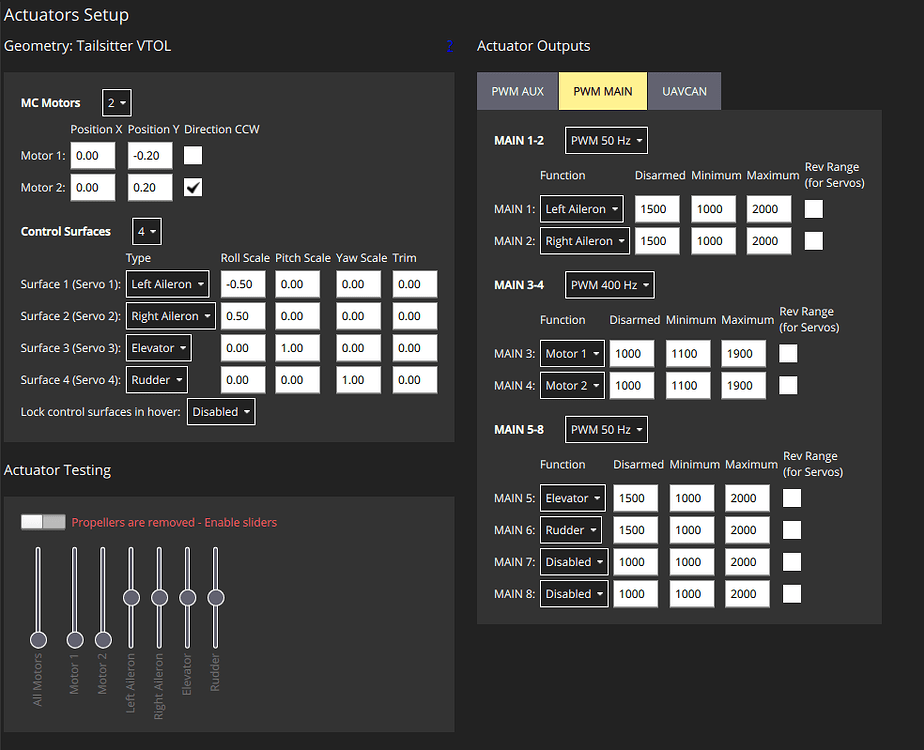Click MAIN 8 Disarmed value field
This screenshot has height=750, width=924.
(x=635, y=593)
